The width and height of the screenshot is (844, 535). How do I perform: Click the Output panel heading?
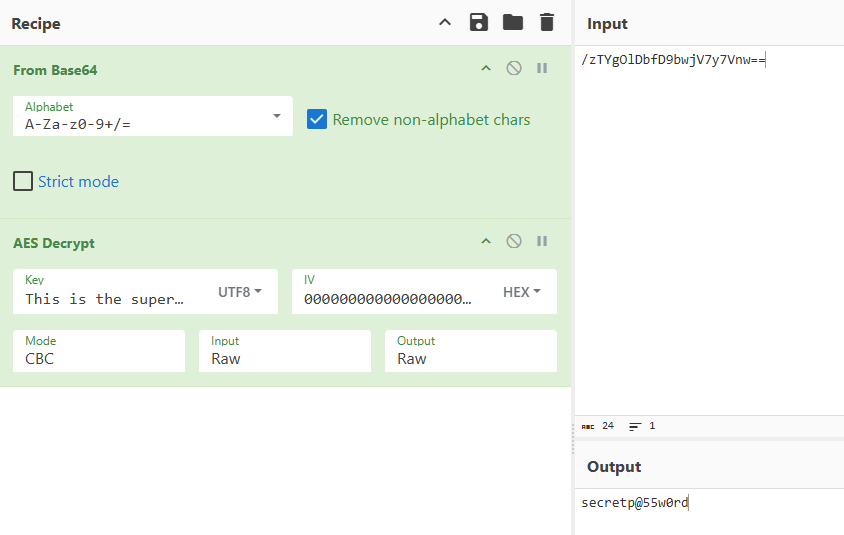pos(614,467)
